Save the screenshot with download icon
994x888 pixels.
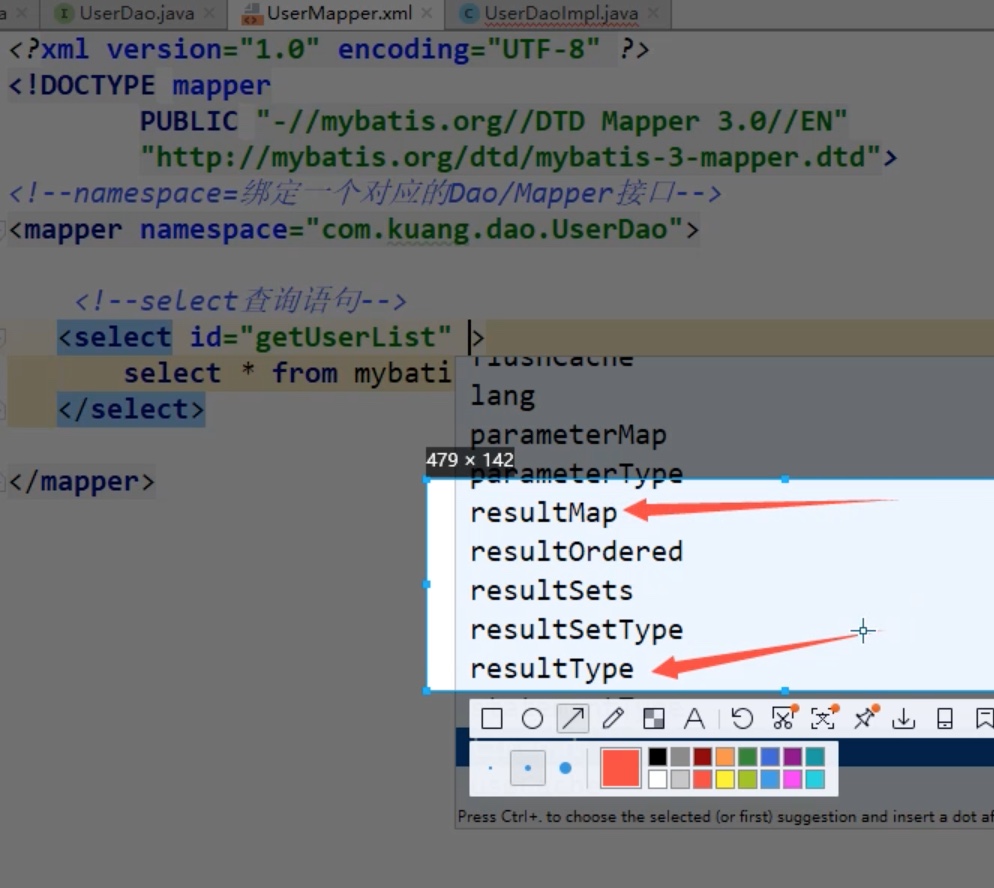904,718
